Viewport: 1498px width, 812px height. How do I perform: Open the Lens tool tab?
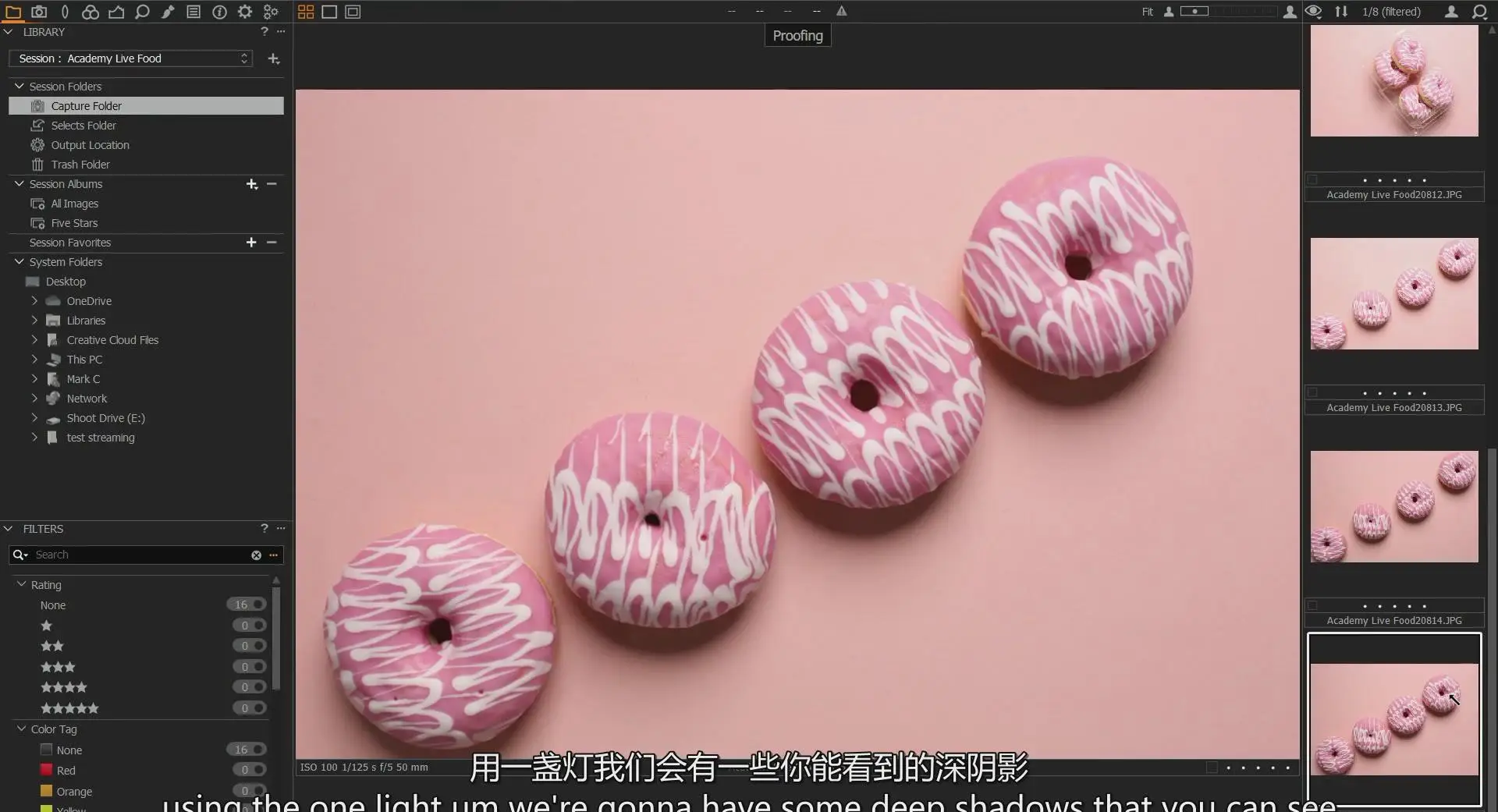65,12
